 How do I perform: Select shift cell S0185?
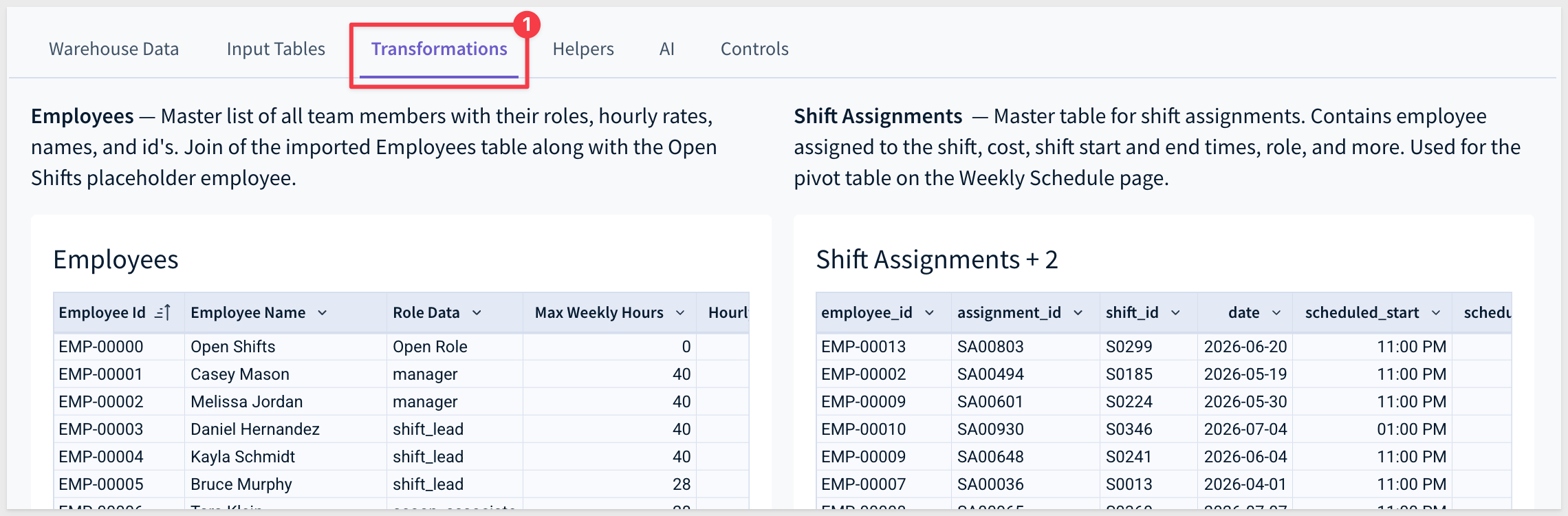[1148, 374]
